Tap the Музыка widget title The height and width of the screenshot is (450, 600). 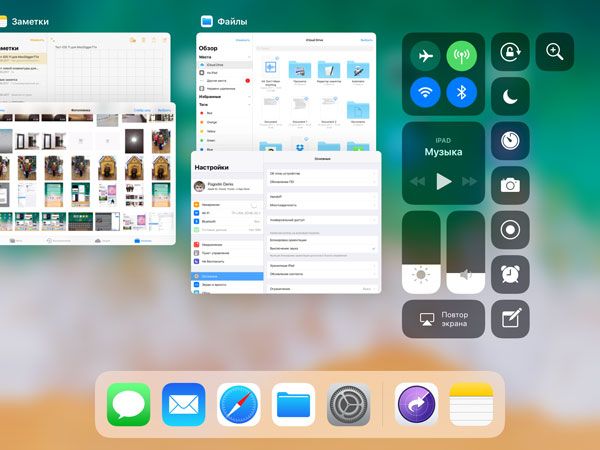[443, 152]
